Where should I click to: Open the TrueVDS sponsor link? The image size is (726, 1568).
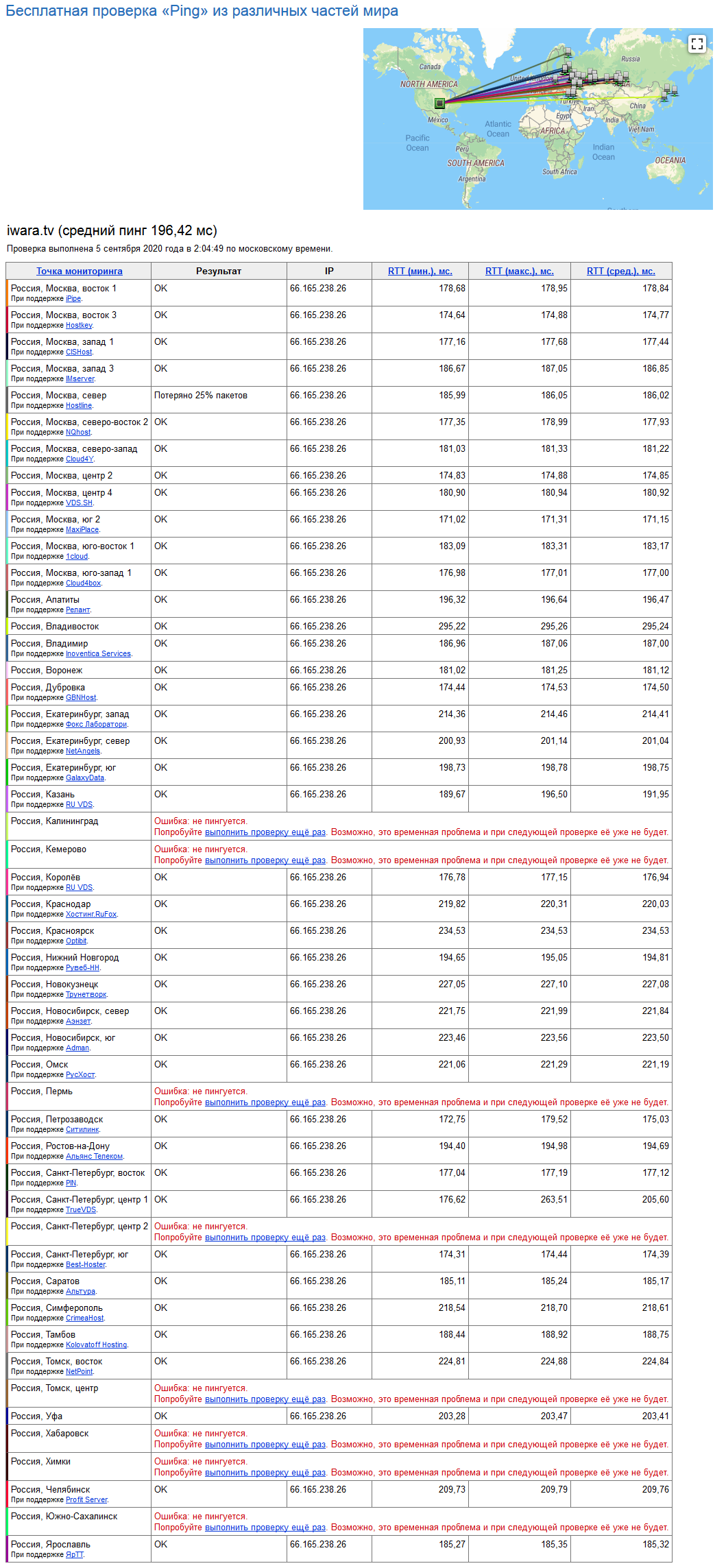click(x=81, y=1210)
